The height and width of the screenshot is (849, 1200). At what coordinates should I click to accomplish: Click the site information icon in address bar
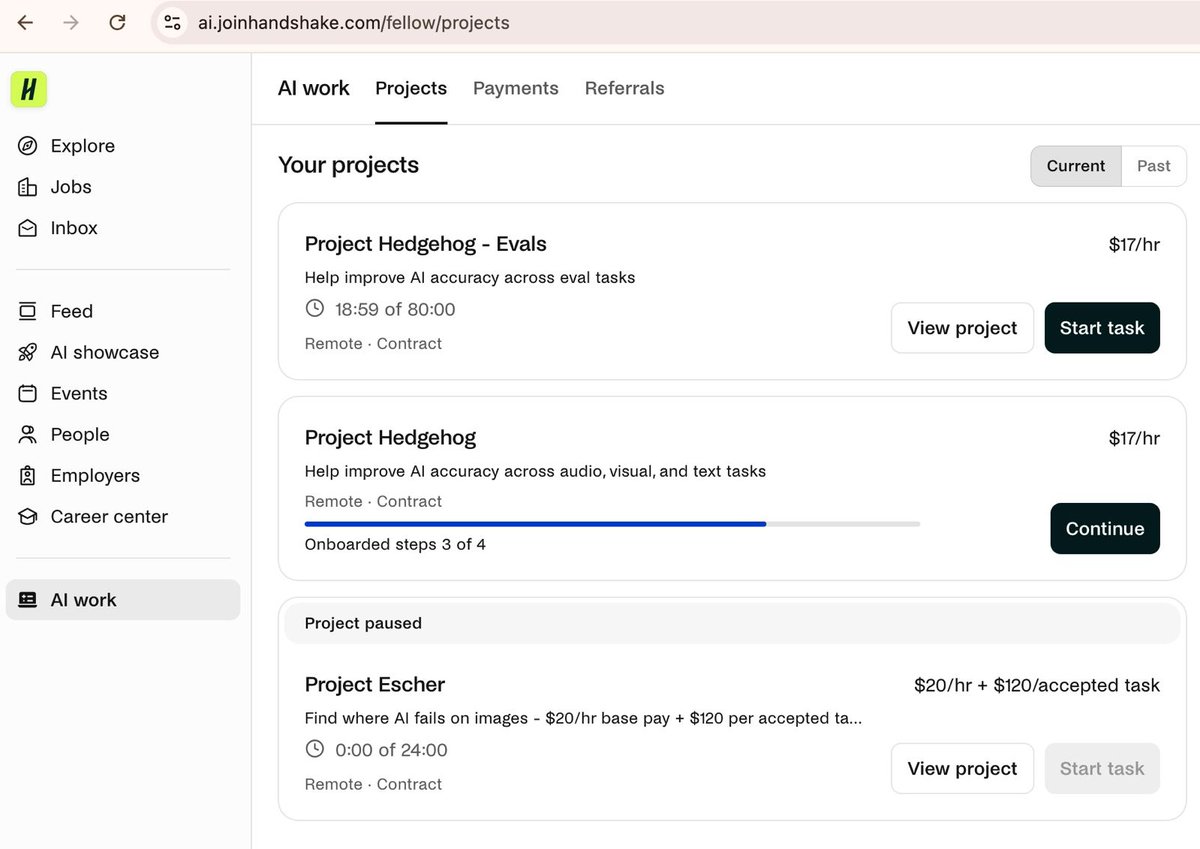pyautogui.click(x=172, y=22)
